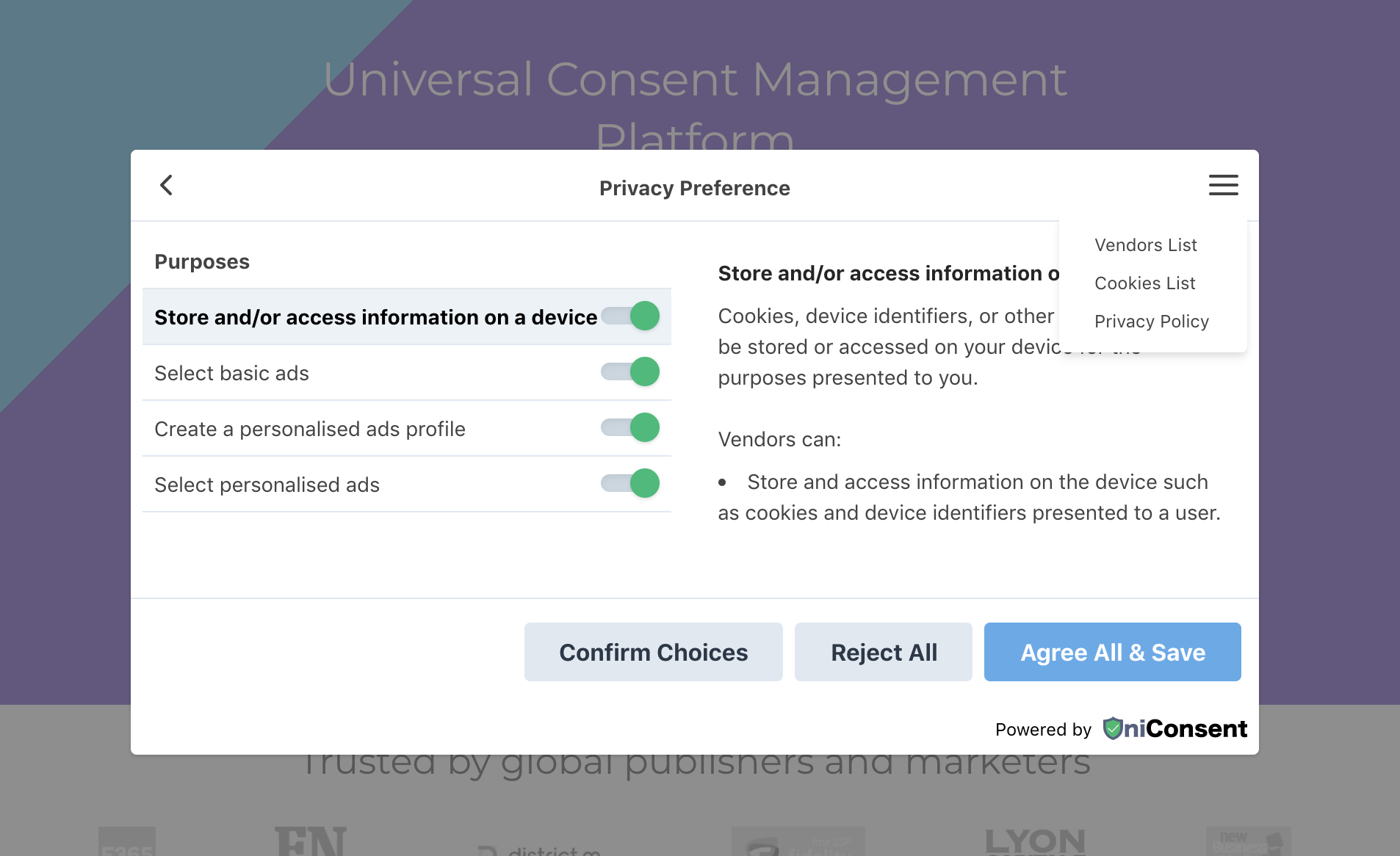Toggle the hamburger menu icon
The height and width of the screenshot is (856, 1400).
tap(1223, 185)
